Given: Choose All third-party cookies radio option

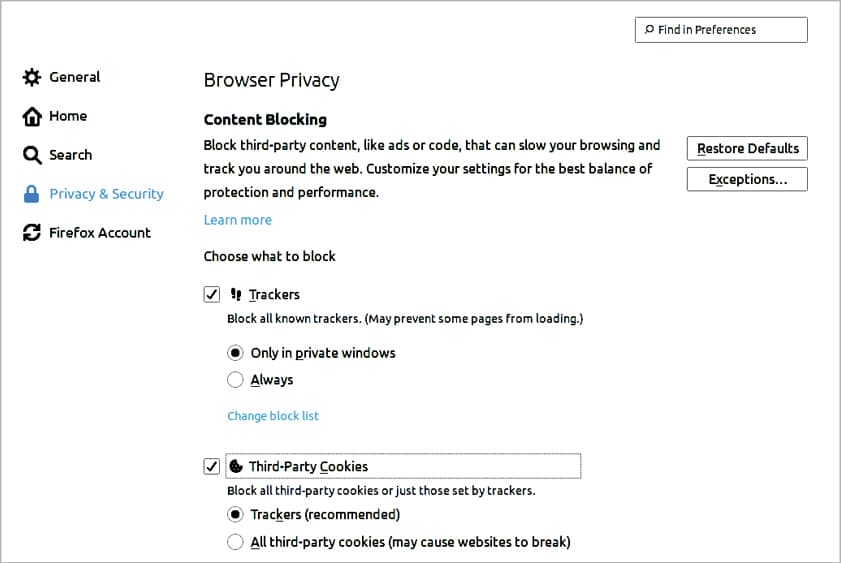Looking at the screenshot, I should (235, 542).
